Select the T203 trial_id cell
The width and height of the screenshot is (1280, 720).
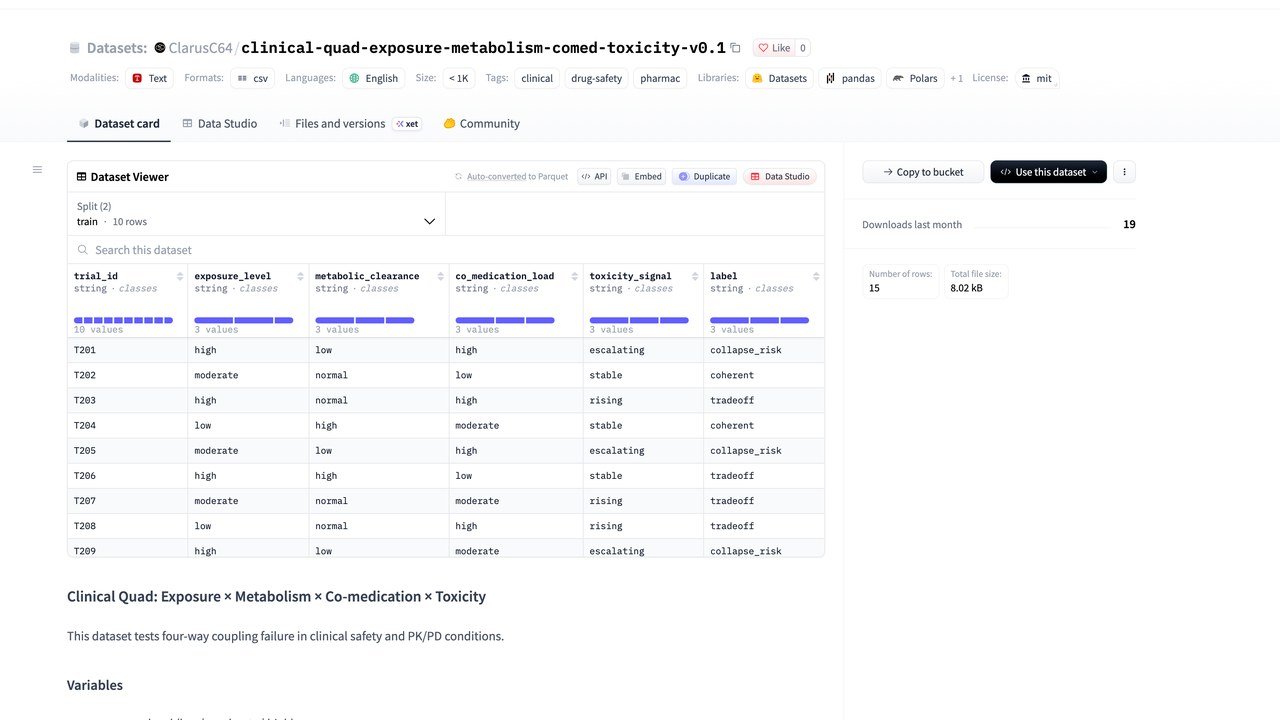tap(128, 400)
